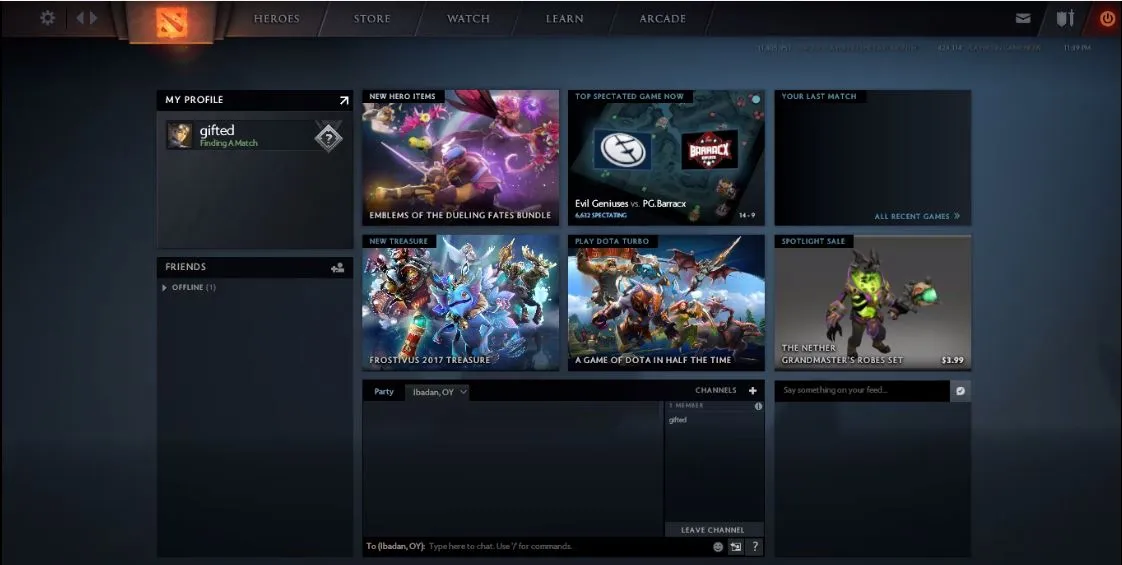The height and width of the screenshot is (565, 1122).
Task: Open the mail notifications envelope
Action: click(x=1023, y=19)
